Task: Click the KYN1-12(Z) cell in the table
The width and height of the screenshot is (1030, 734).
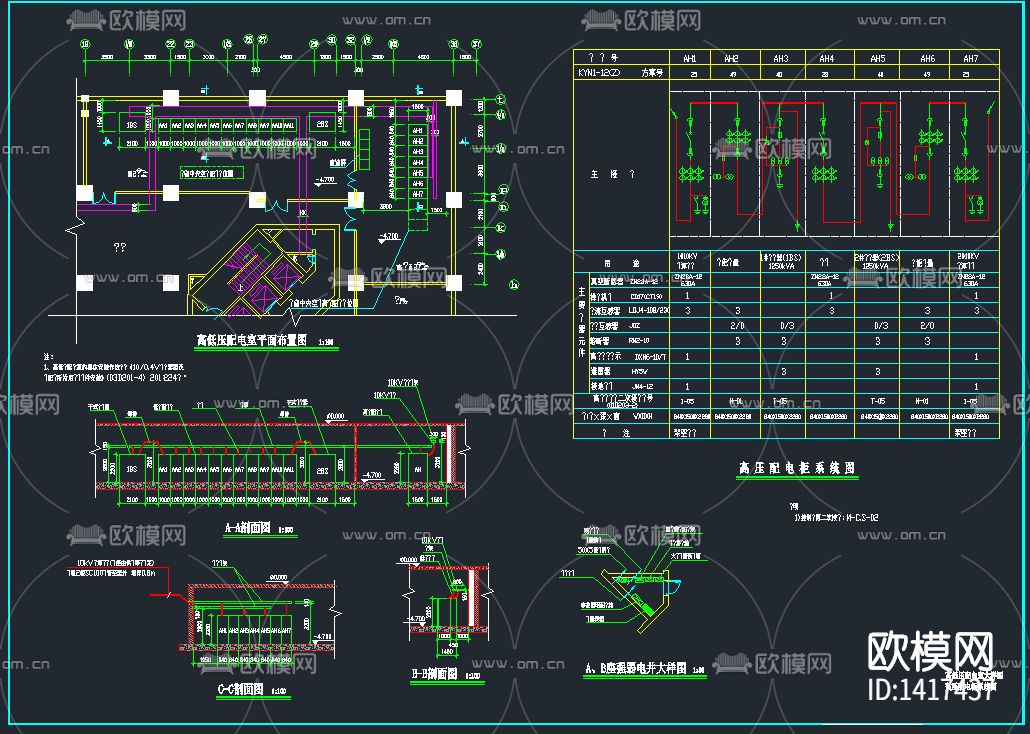Action: pyautogui.click(x=600, y=73)
